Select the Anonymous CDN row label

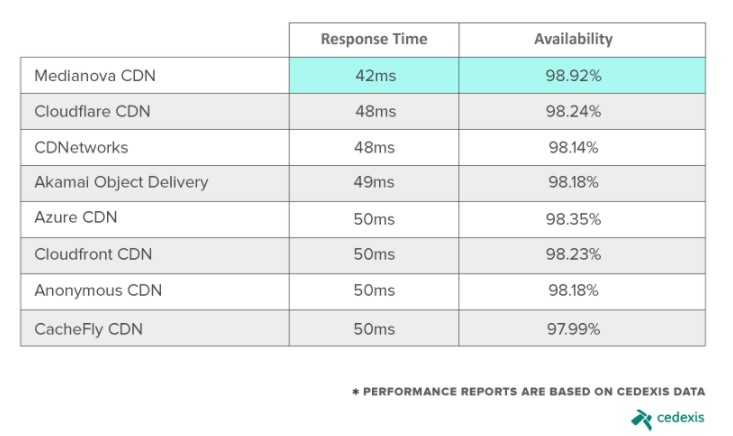tap(98, 290)
